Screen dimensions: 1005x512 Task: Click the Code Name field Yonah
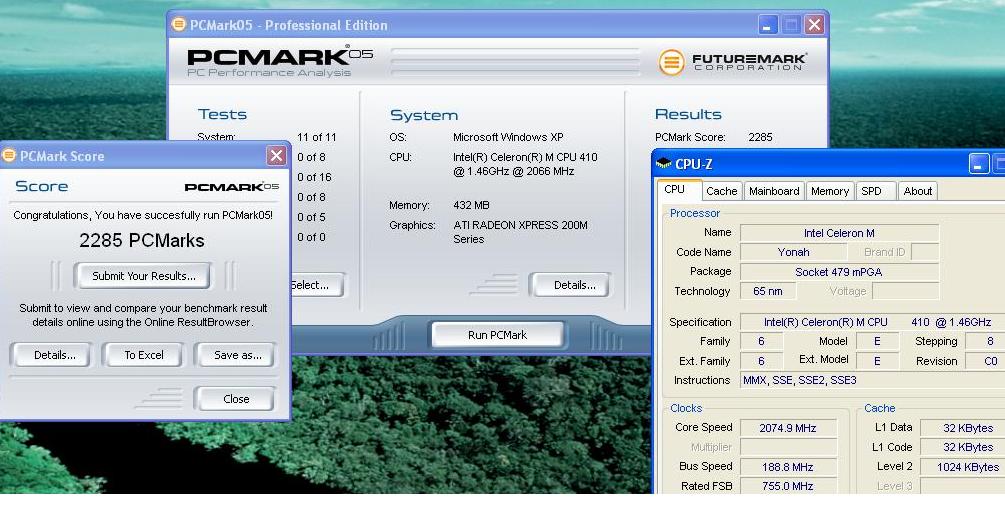793,252
